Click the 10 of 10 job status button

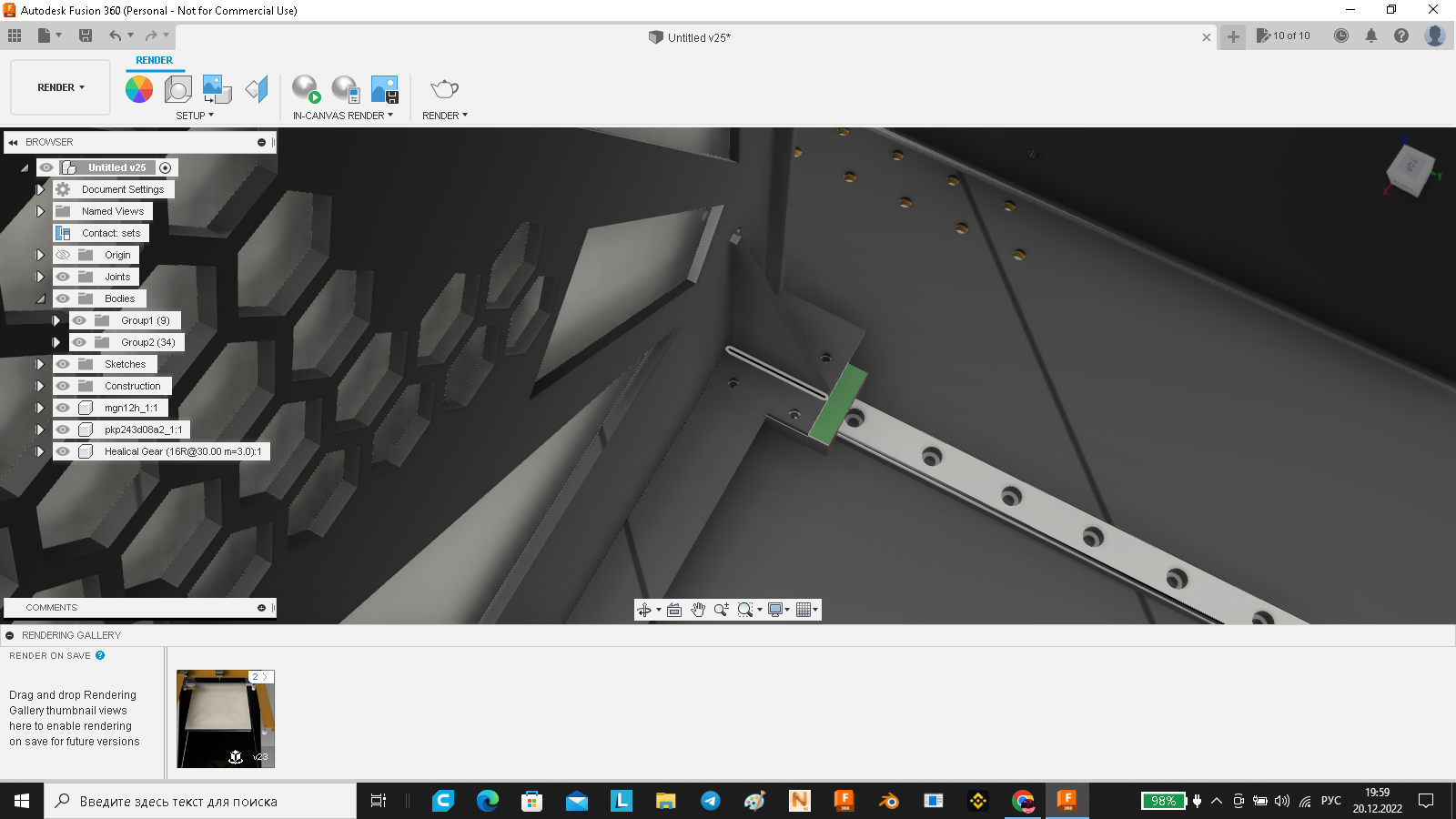point(1283,36)
